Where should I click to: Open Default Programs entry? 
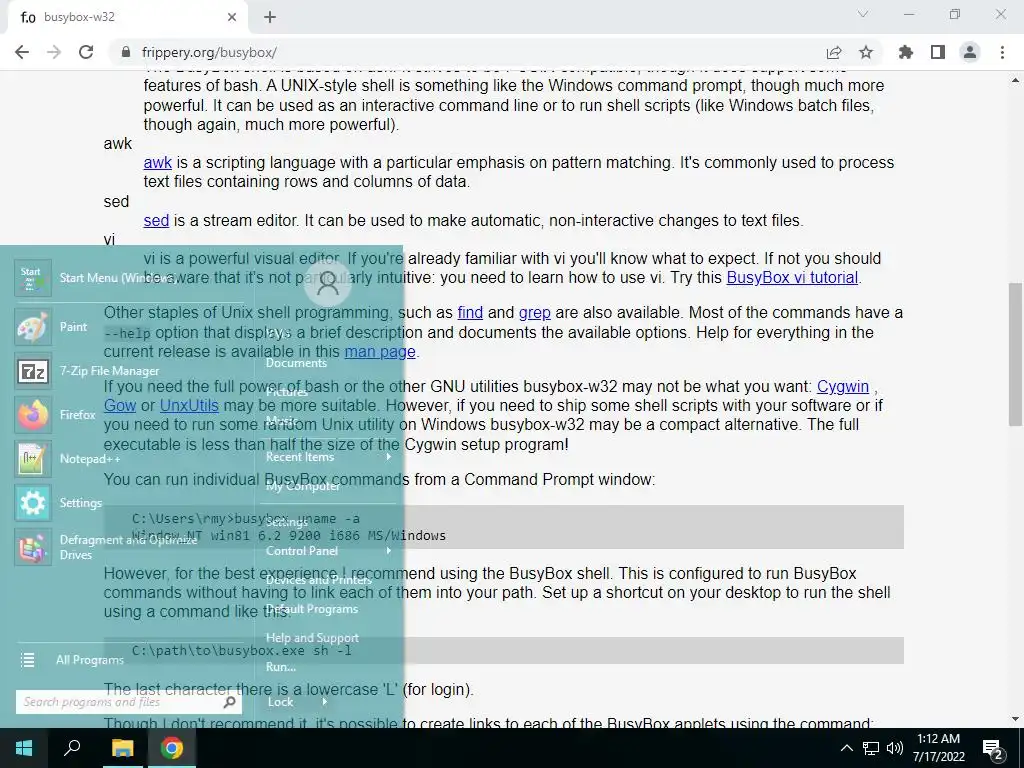pos(312,609)
